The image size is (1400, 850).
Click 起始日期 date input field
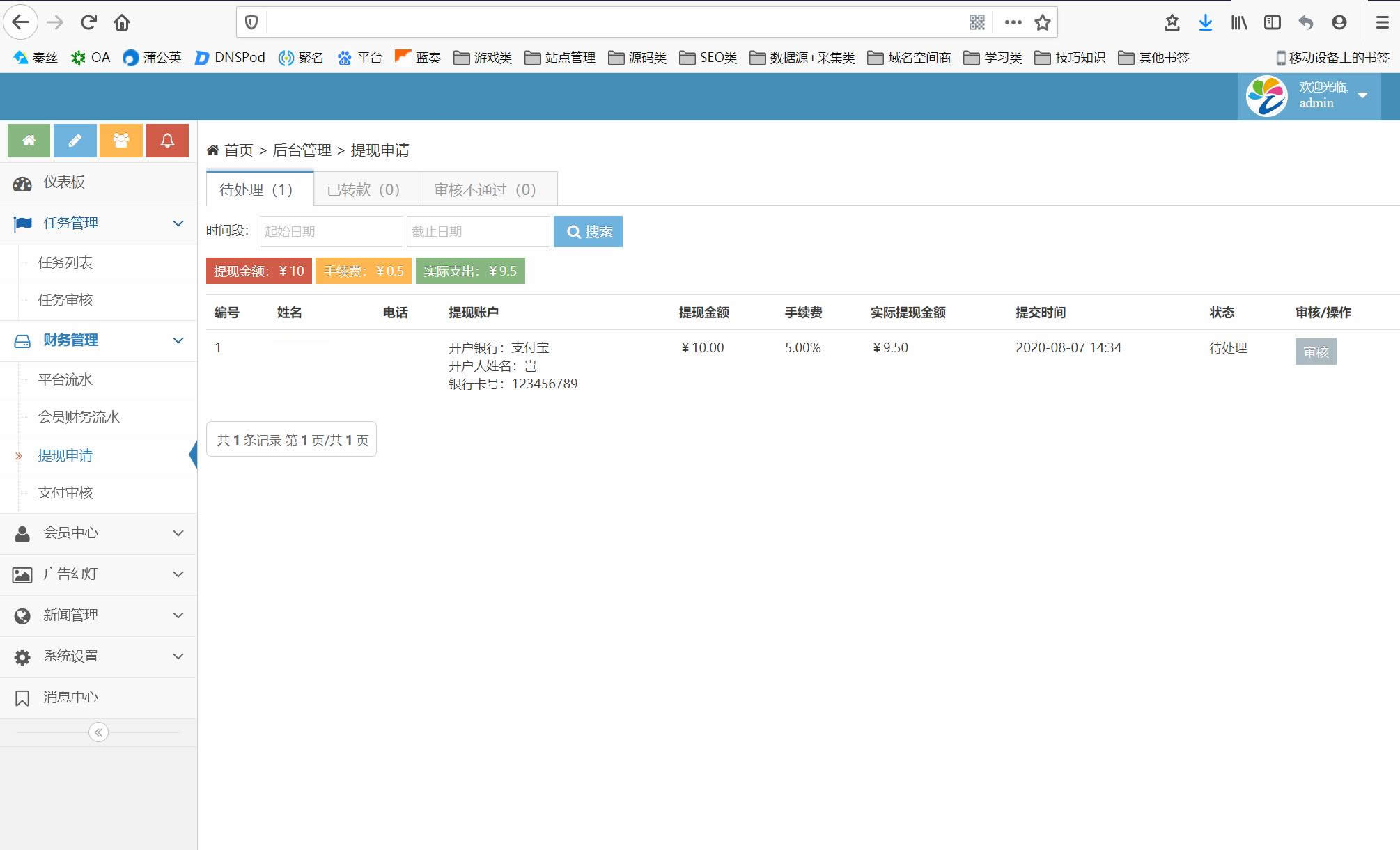click(328, 231)
